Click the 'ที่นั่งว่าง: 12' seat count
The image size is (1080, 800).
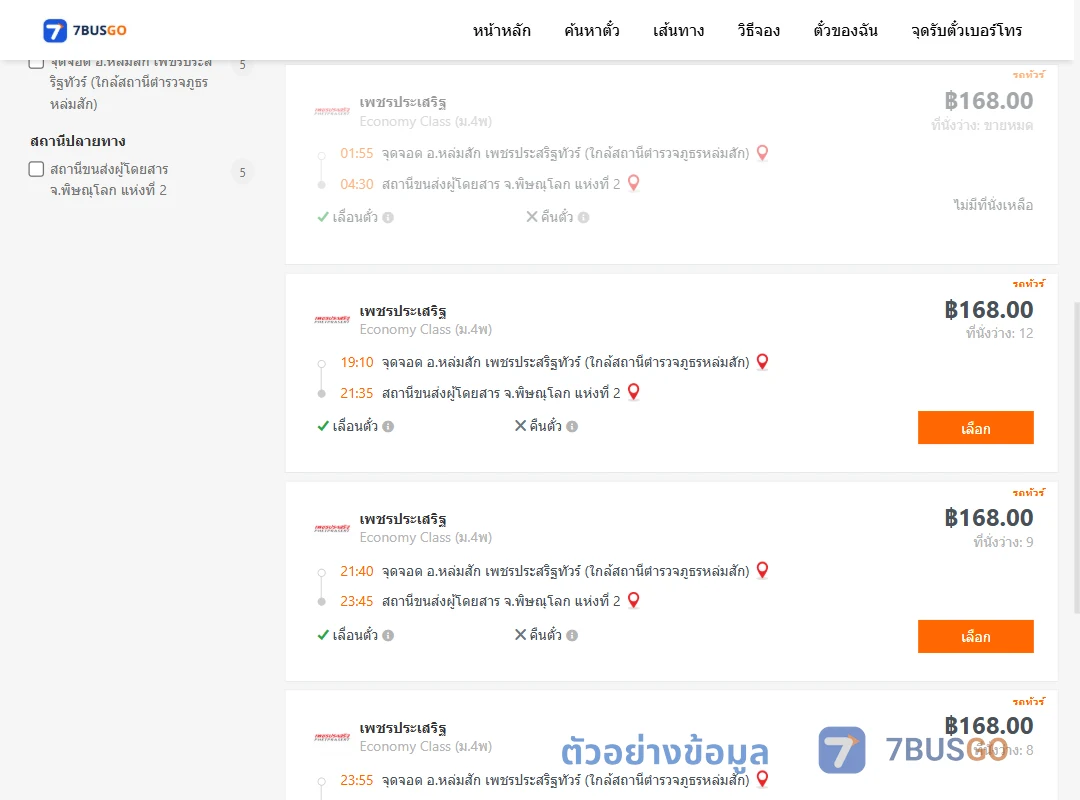pos(999,334)
